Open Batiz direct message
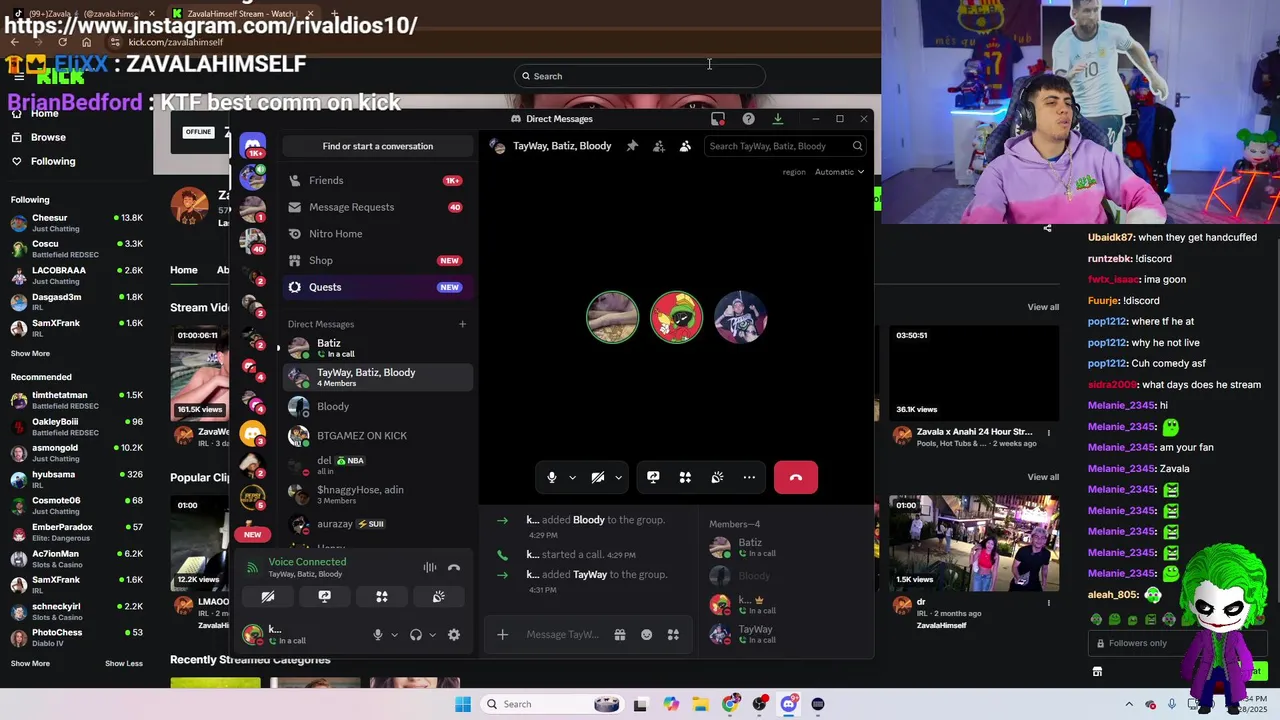 377,348
